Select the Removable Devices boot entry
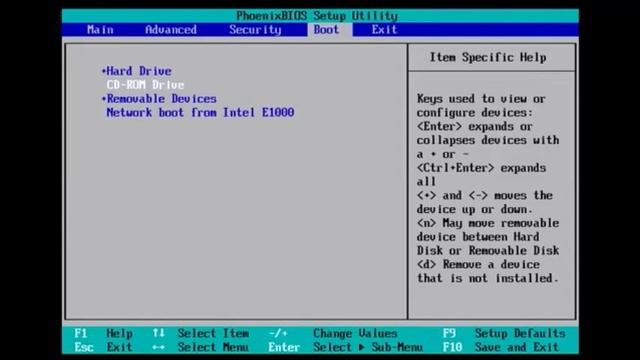Image resolution: width=640 pixels, height=360 pixels. [161, 99]
